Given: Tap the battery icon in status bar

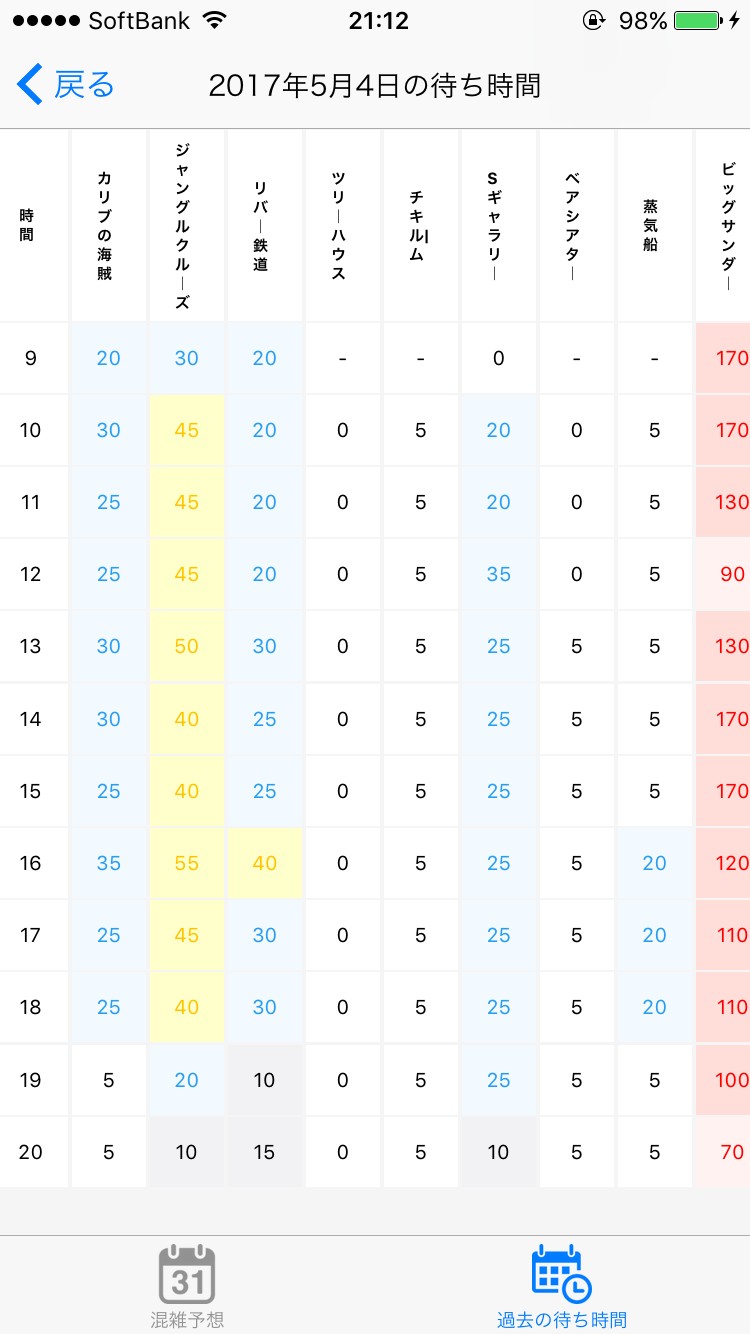Looking at the screenshot, I should point(698,20).
